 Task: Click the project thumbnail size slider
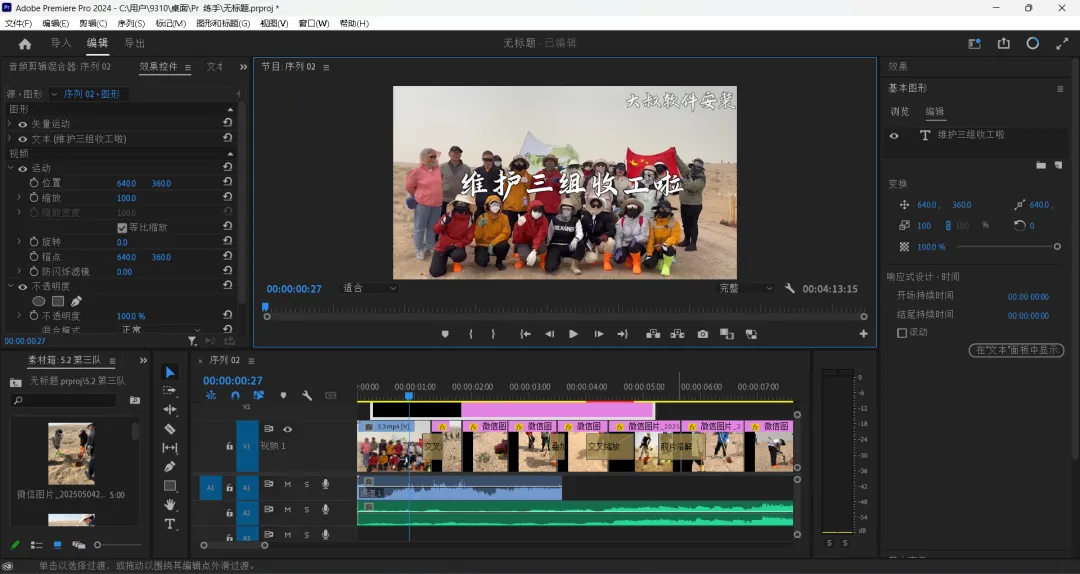coord(100,545)
